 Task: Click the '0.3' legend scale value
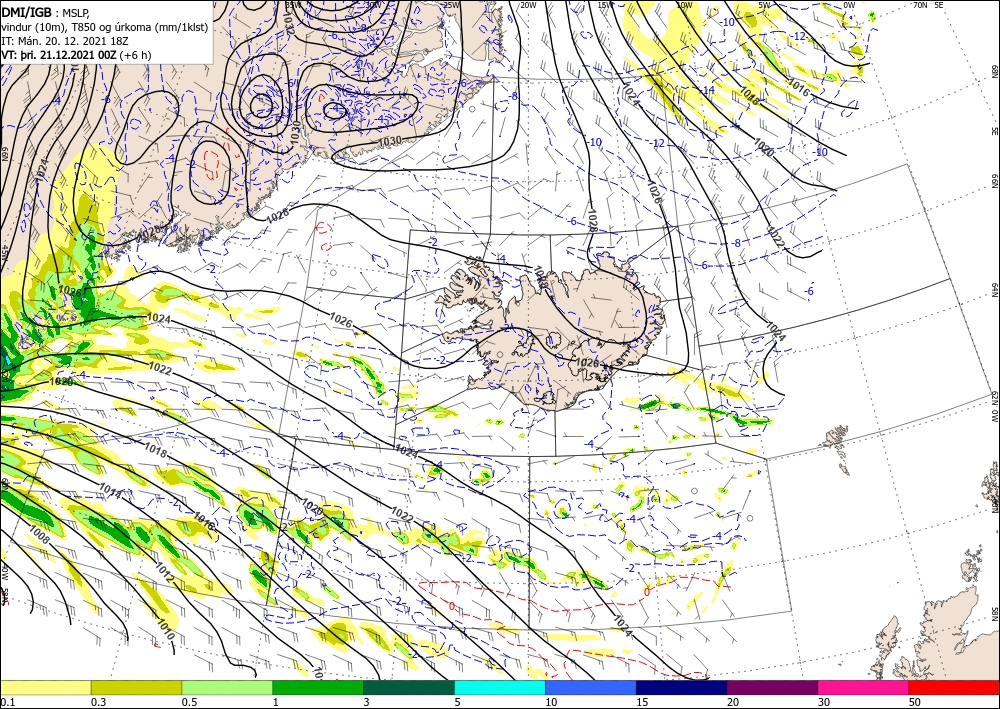98,702
